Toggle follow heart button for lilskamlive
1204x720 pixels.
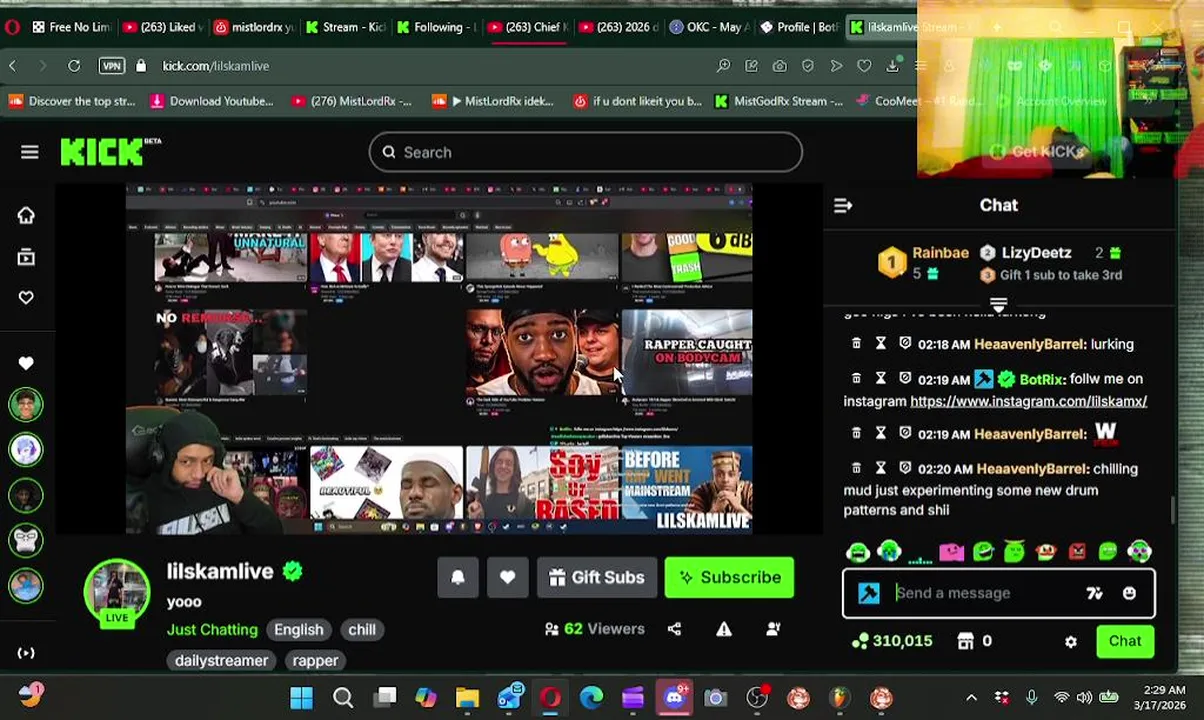click(508, 577)
